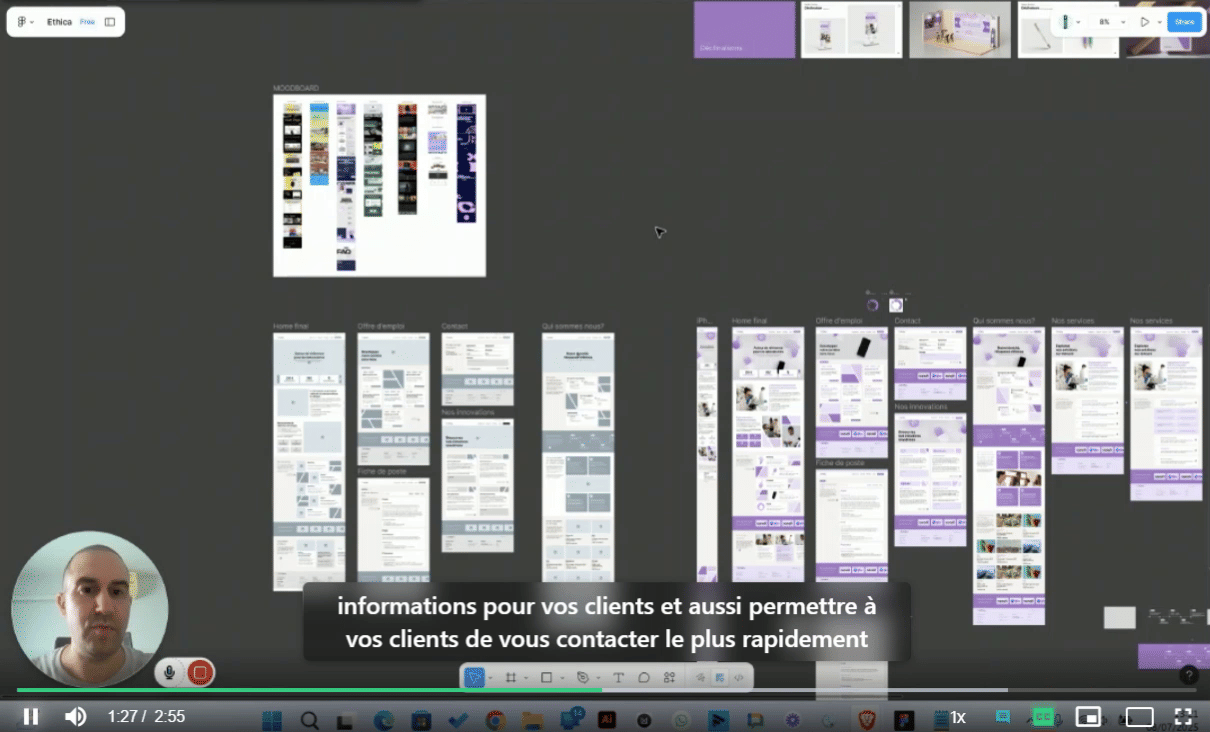Select the Frame tool
The width and height of the screenshot is (1210, 732).
click(x=510, y=677)
